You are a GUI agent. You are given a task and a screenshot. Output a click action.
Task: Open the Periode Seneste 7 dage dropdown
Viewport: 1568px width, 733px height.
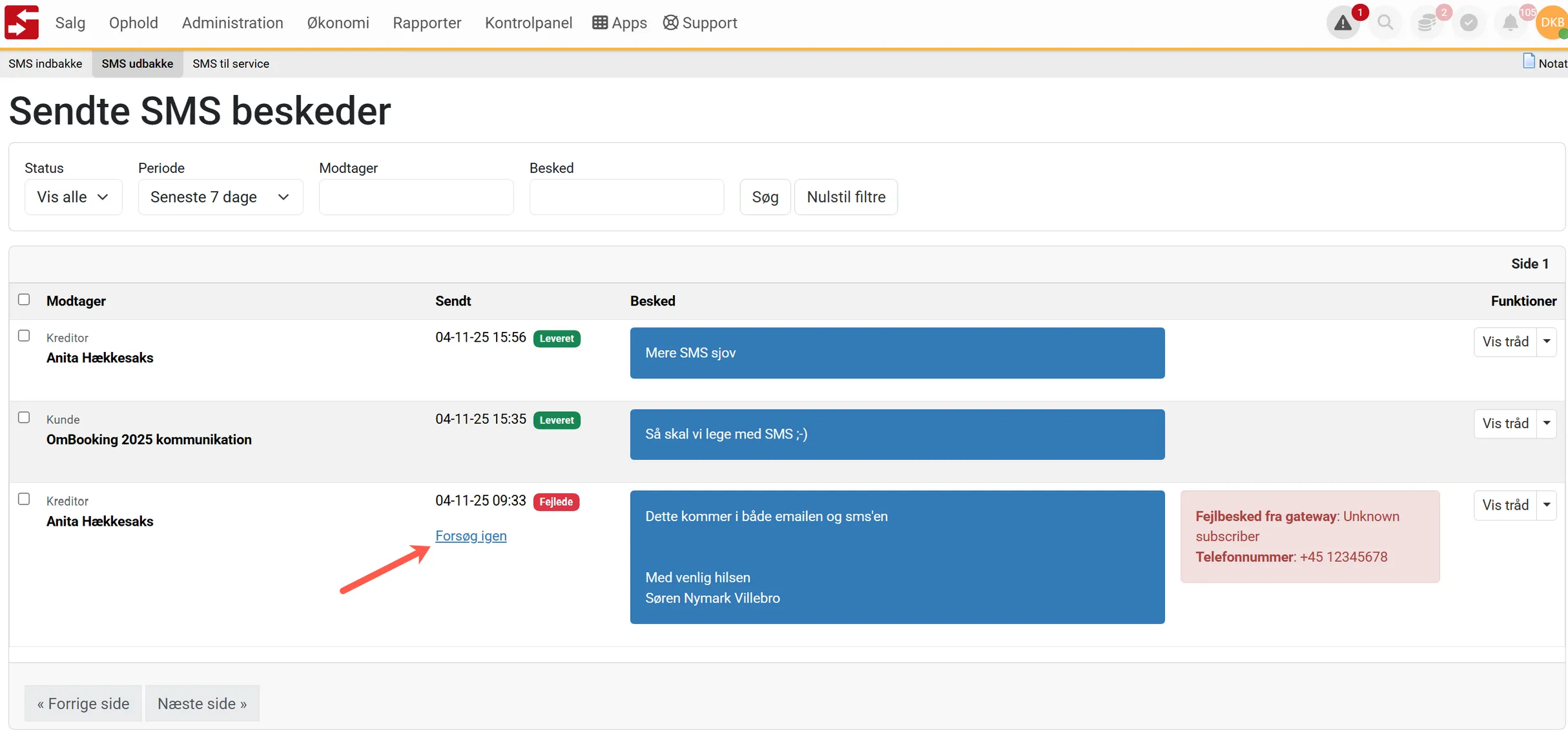(x=220, y=197)
